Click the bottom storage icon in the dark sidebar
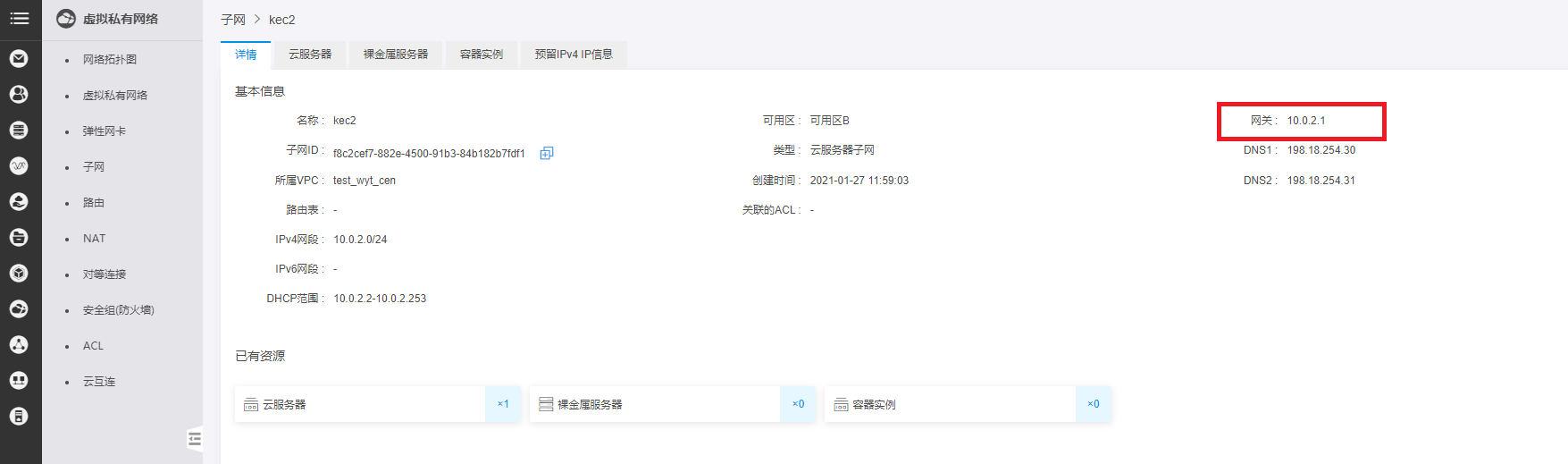 click(x=19, y=417)
